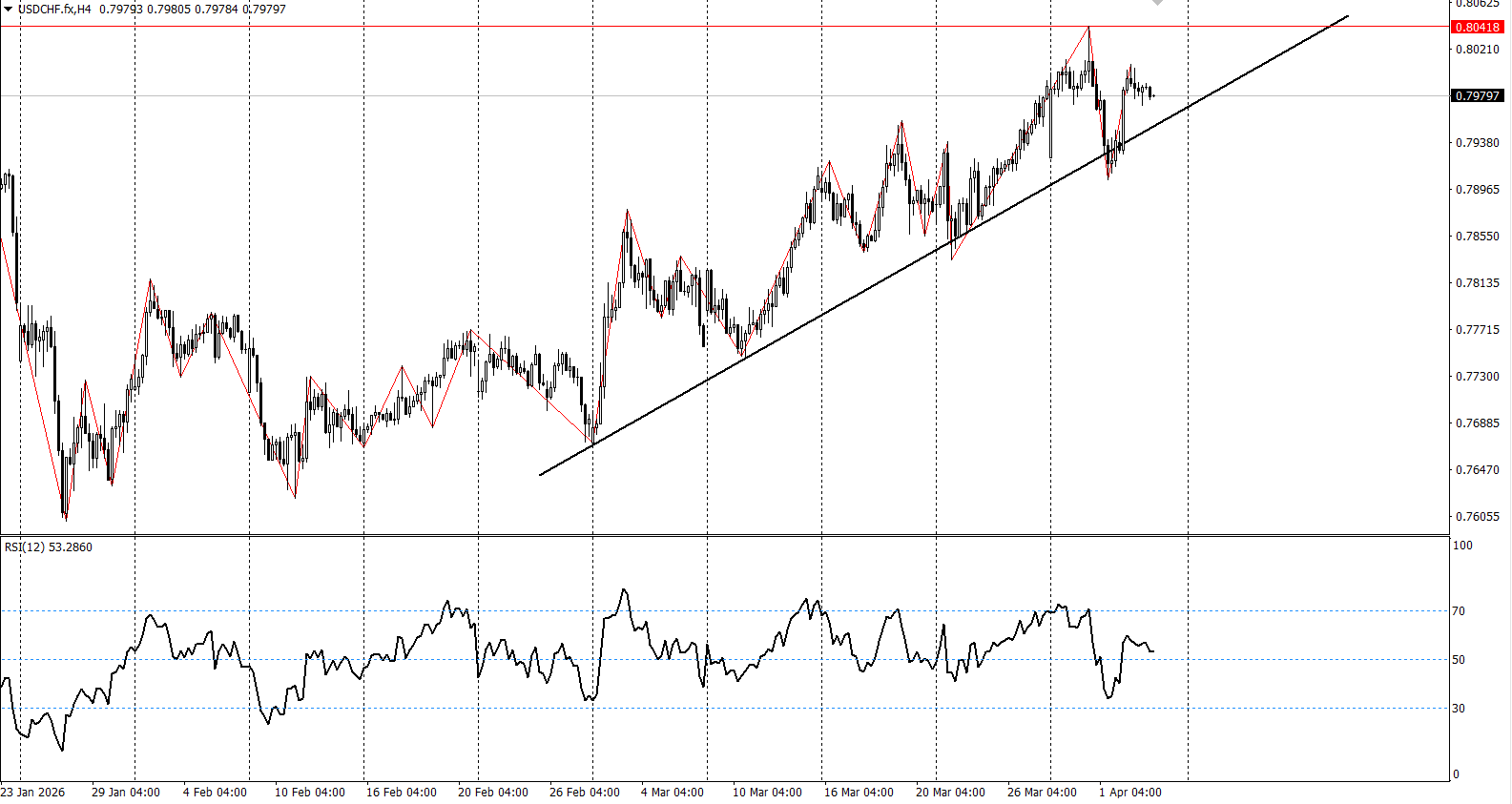
Task: Click the 16 Mar 04:00 time label
Action: click(859, 792)
